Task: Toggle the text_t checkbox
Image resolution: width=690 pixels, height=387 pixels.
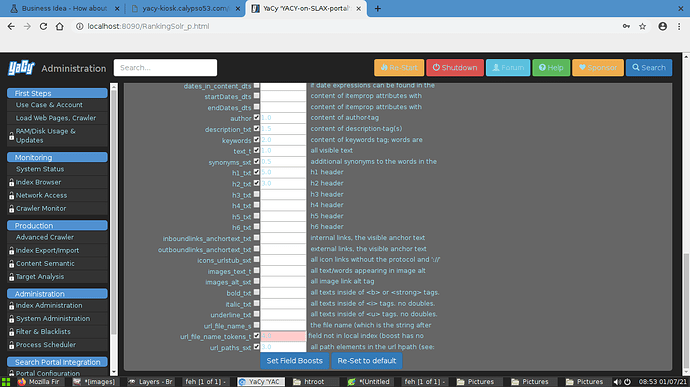Action: pos(257,150)
